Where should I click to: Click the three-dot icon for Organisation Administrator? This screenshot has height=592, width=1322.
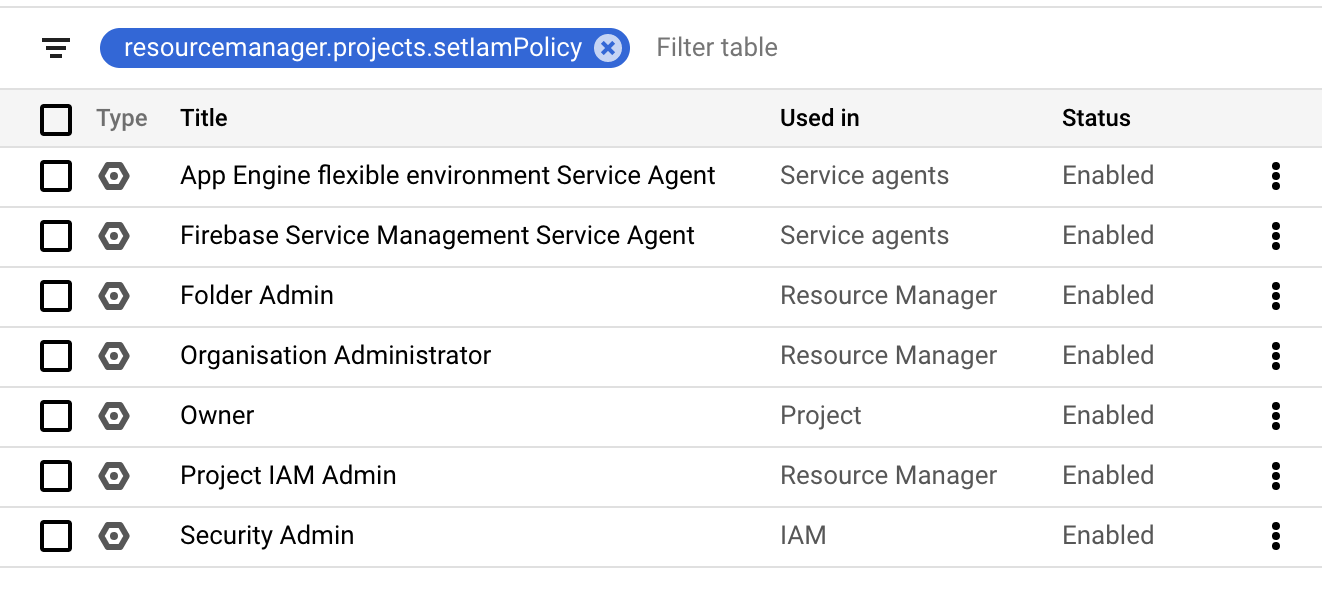point(1275,356)
